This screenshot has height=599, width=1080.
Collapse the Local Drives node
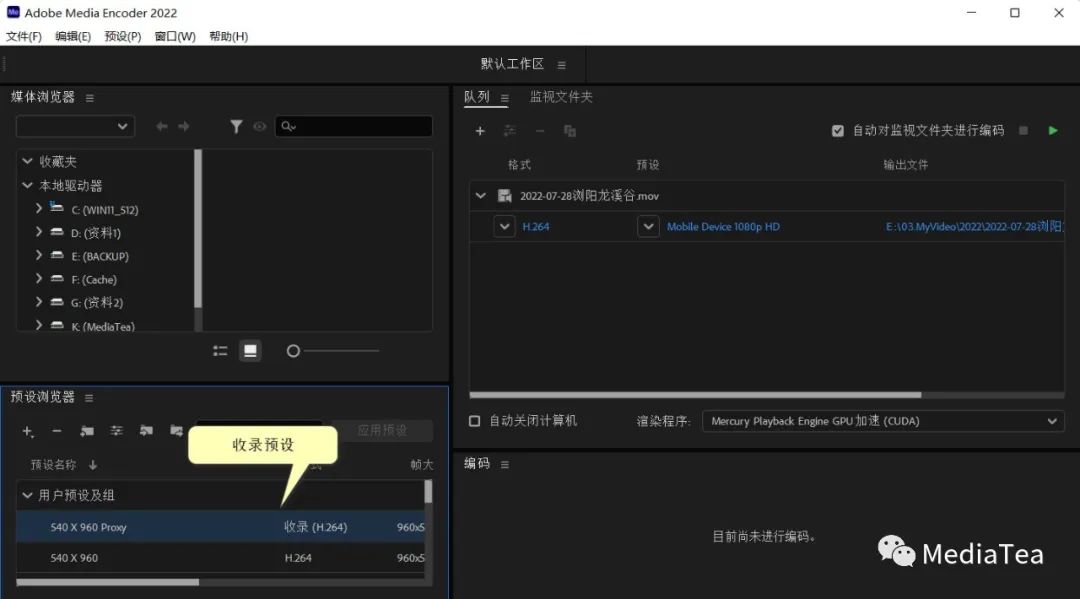pos(28,185)
